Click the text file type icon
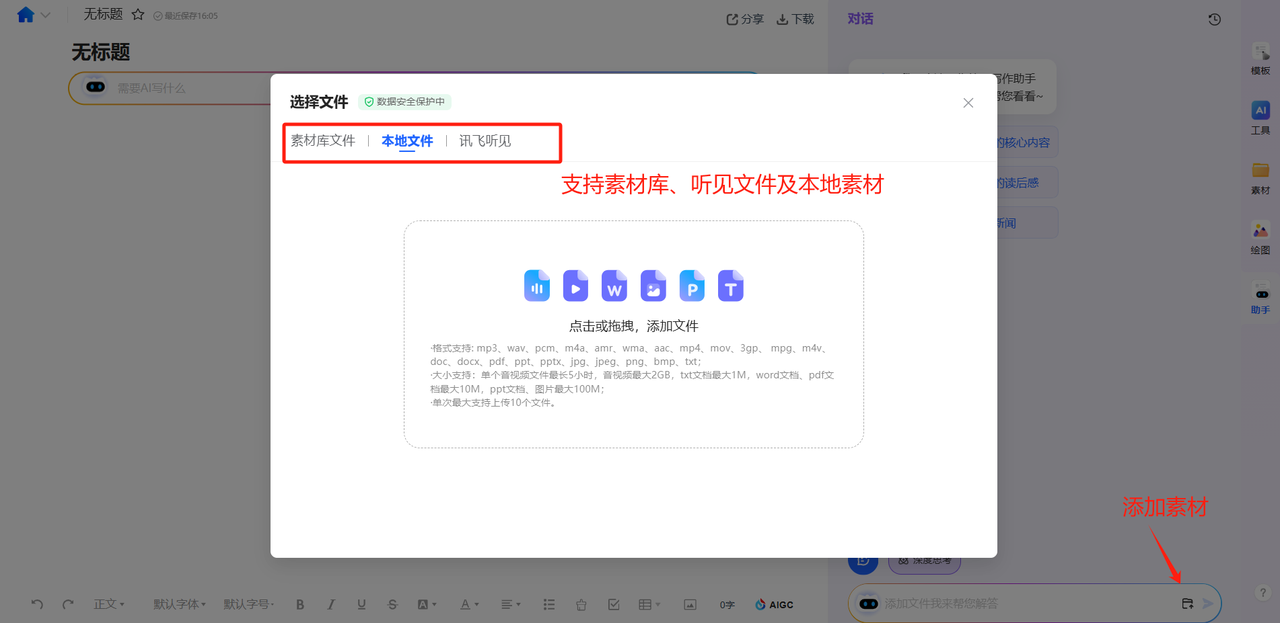Image resolution: width=1280 pixels, height=623 pixels. click(731, 286)
